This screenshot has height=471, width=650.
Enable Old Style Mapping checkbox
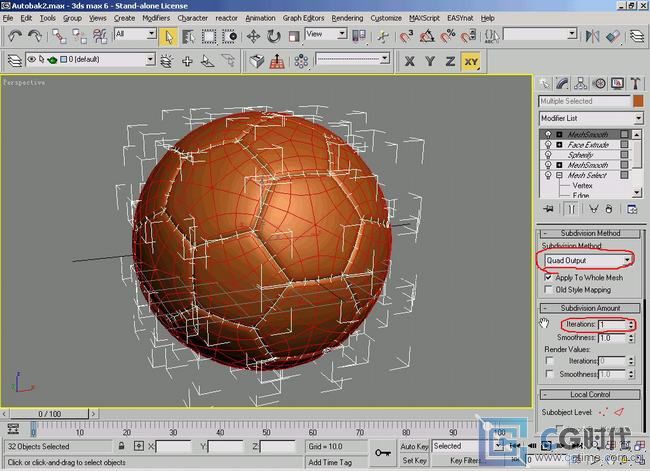click(x=548, y=289)
